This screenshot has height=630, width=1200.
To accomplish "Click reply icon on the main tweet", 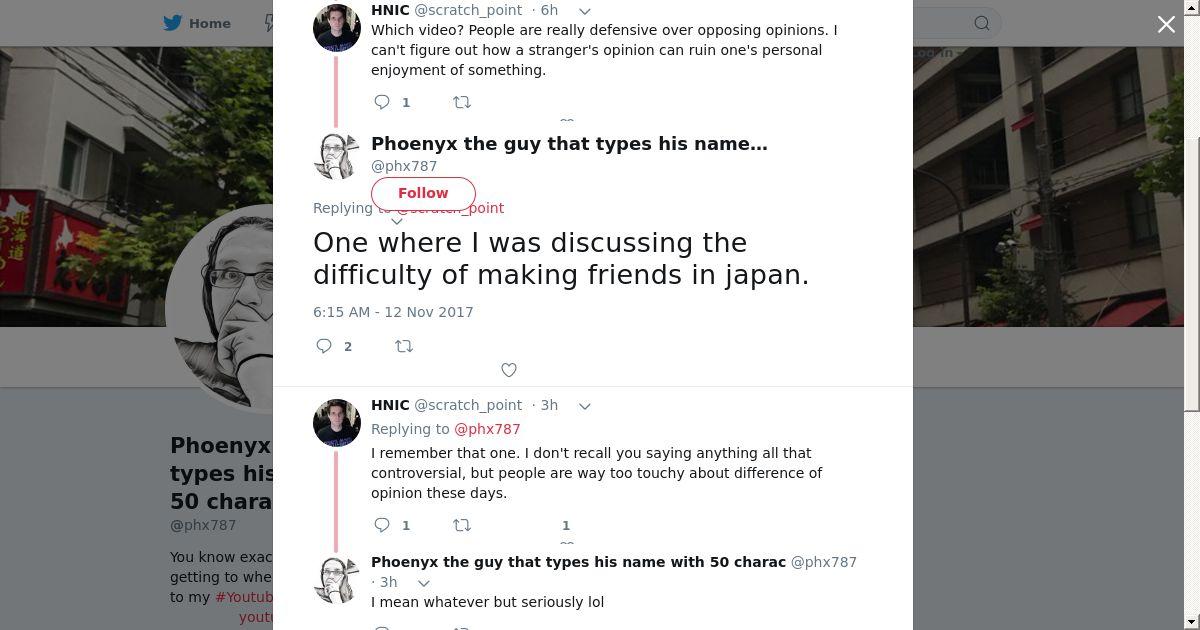I will (x=324, y=346).
